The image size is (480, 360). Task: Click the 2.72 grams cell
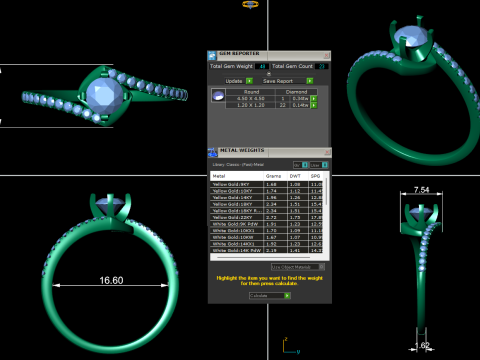coord(275,217)
